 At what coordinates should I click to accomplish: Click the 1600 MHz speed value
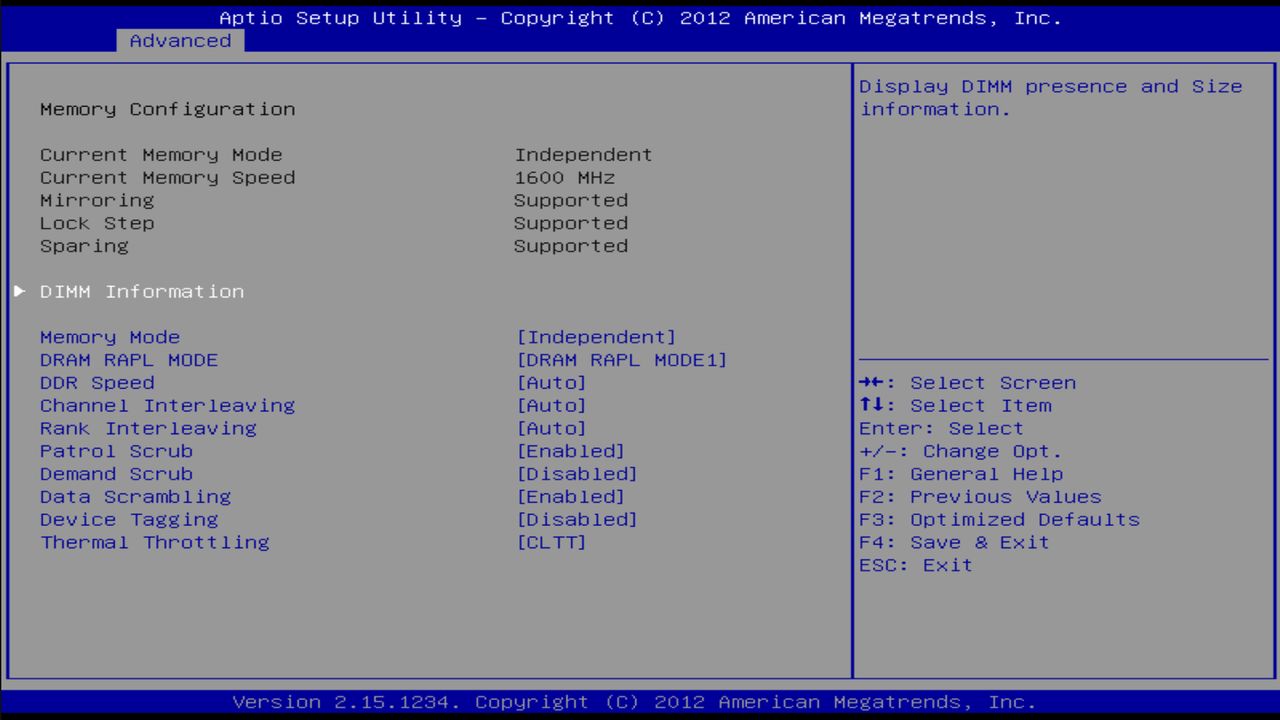point(564,177)
